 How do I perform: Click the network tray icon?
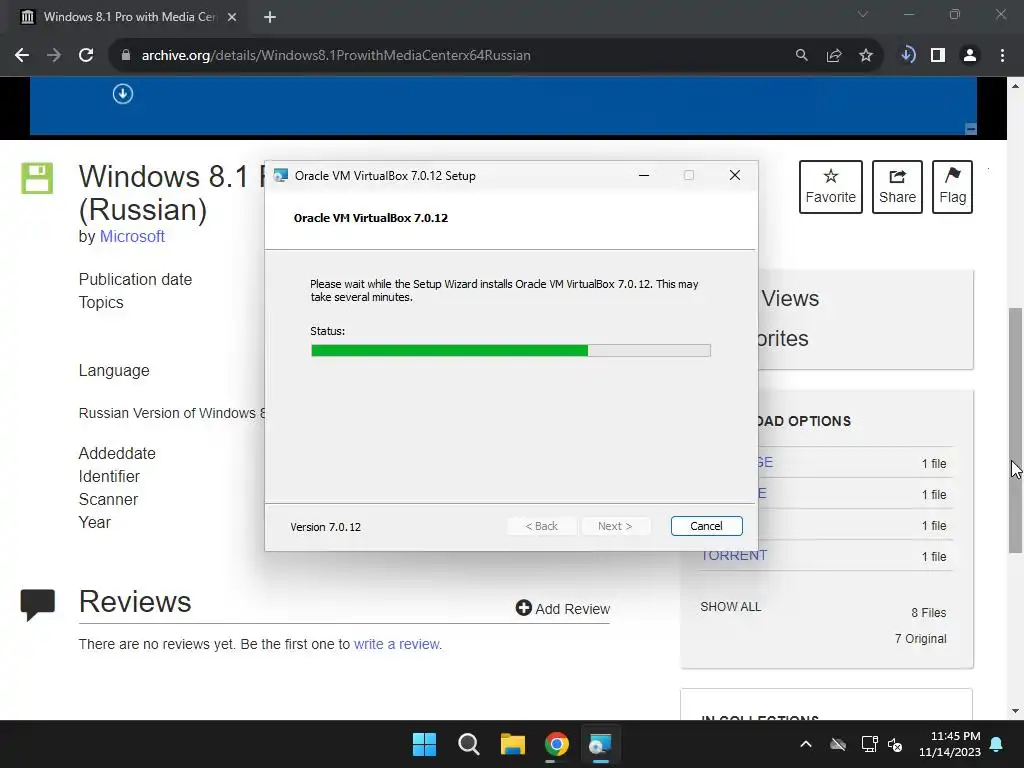pos(869,744)
